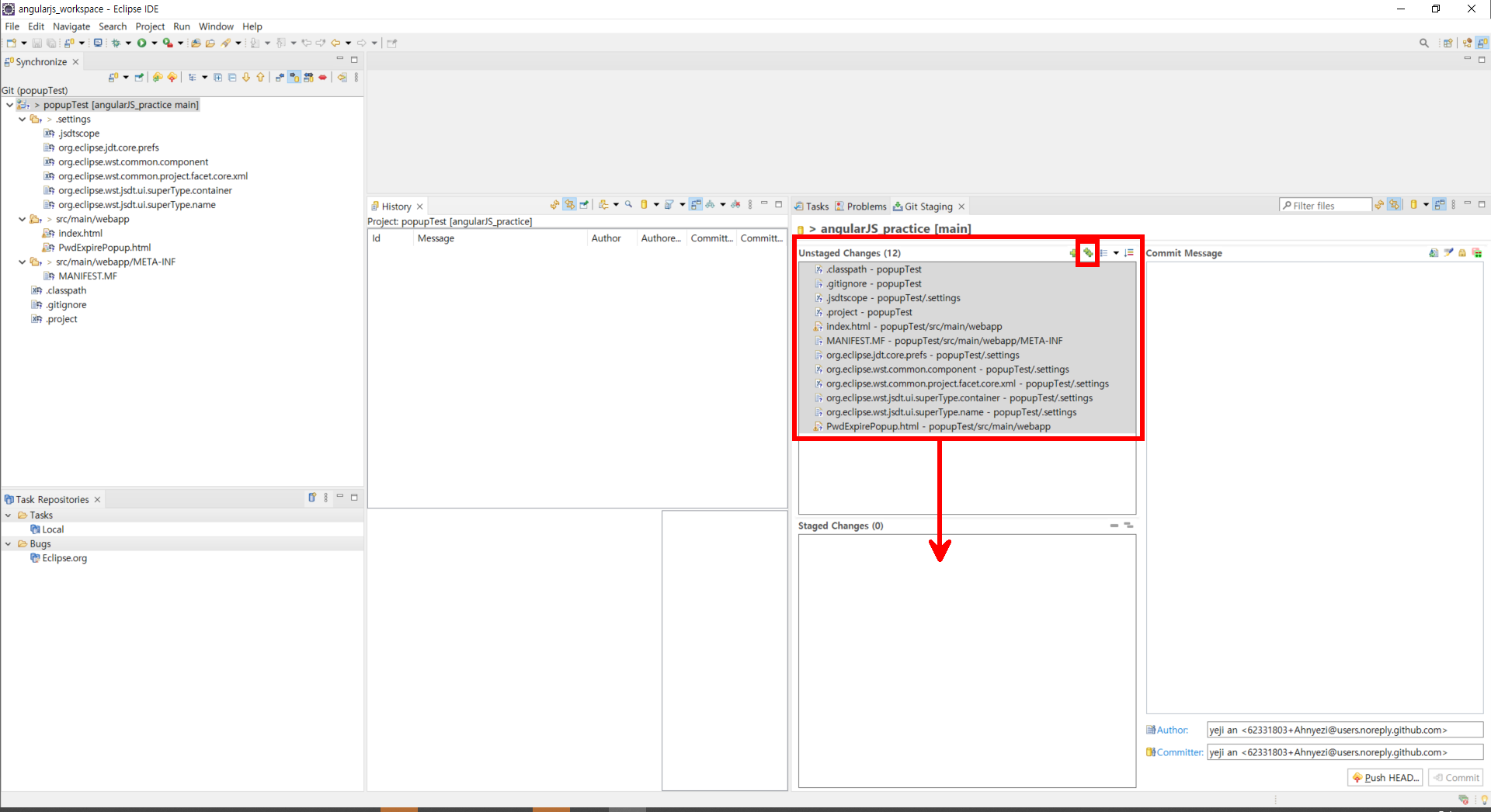Toggle Add Change-Id icon

1477,253
